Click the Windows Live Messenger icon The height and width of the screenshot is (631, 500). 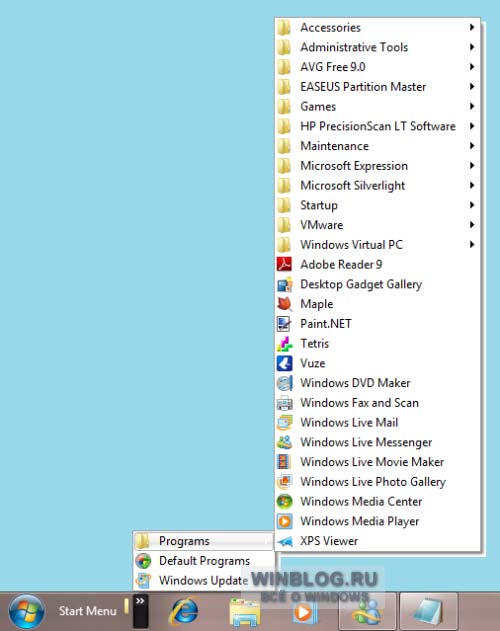(284, 442)
